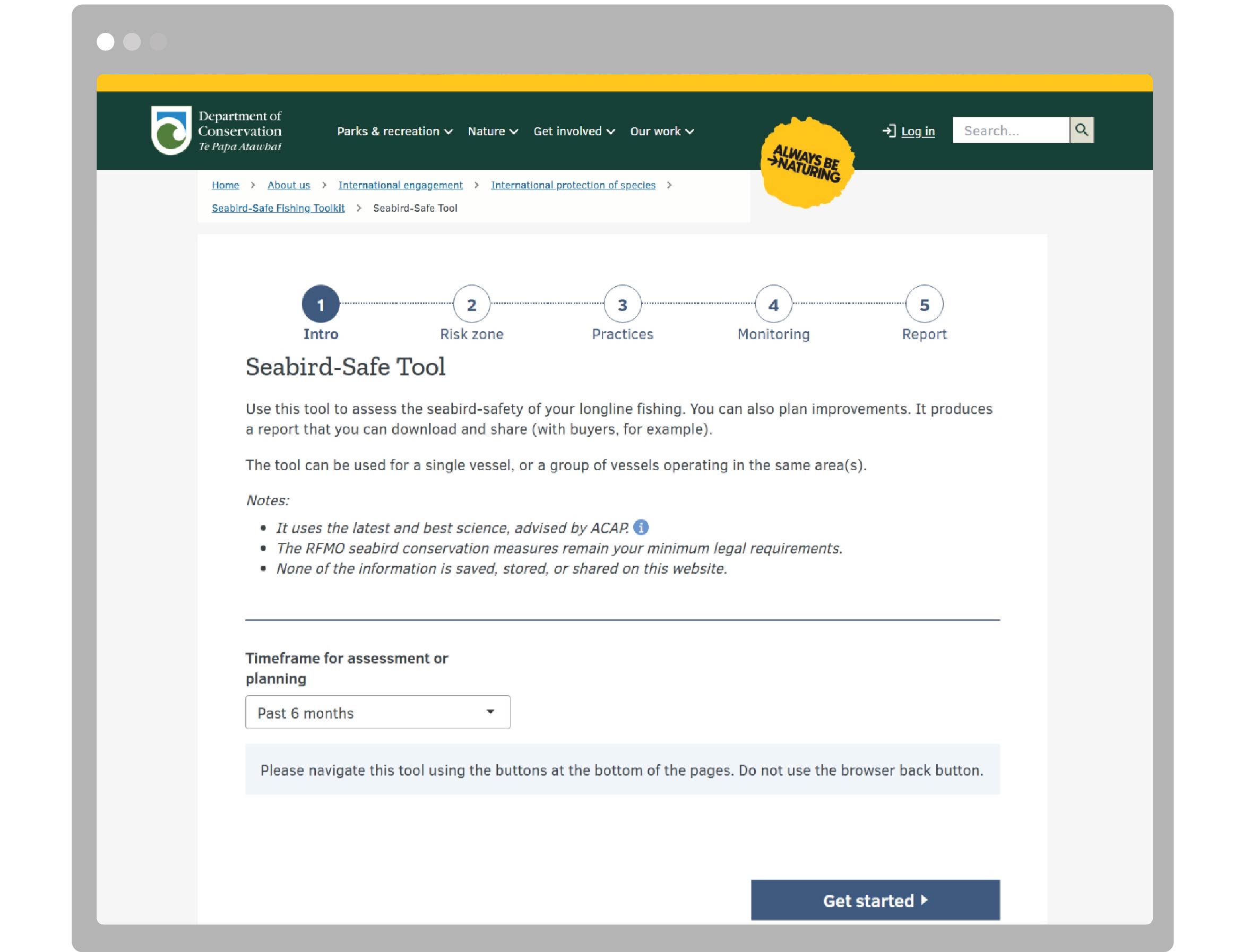Expand the Parks & recreation menu
The height and width of the screenshot is (952, 1251).
[394, 132]
